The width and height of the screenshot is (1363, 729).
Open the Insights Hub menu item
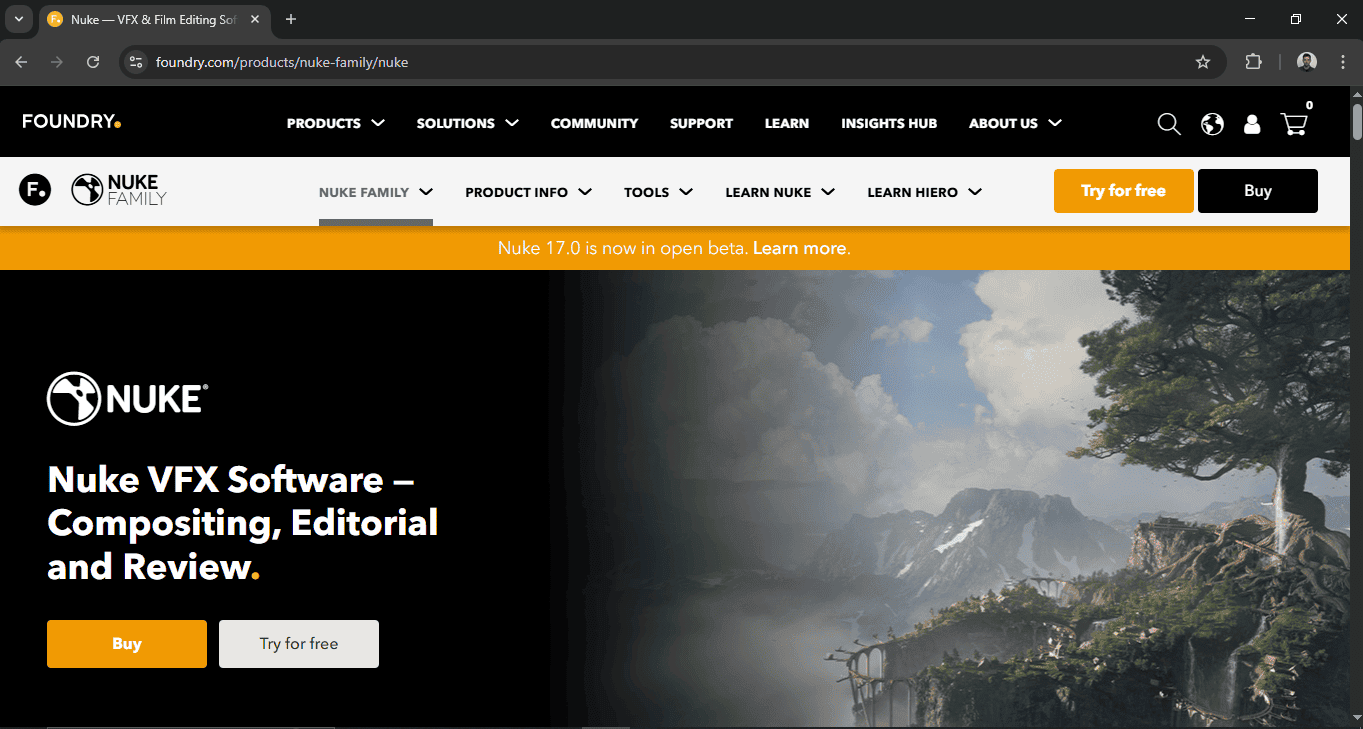tap(888, 123)
